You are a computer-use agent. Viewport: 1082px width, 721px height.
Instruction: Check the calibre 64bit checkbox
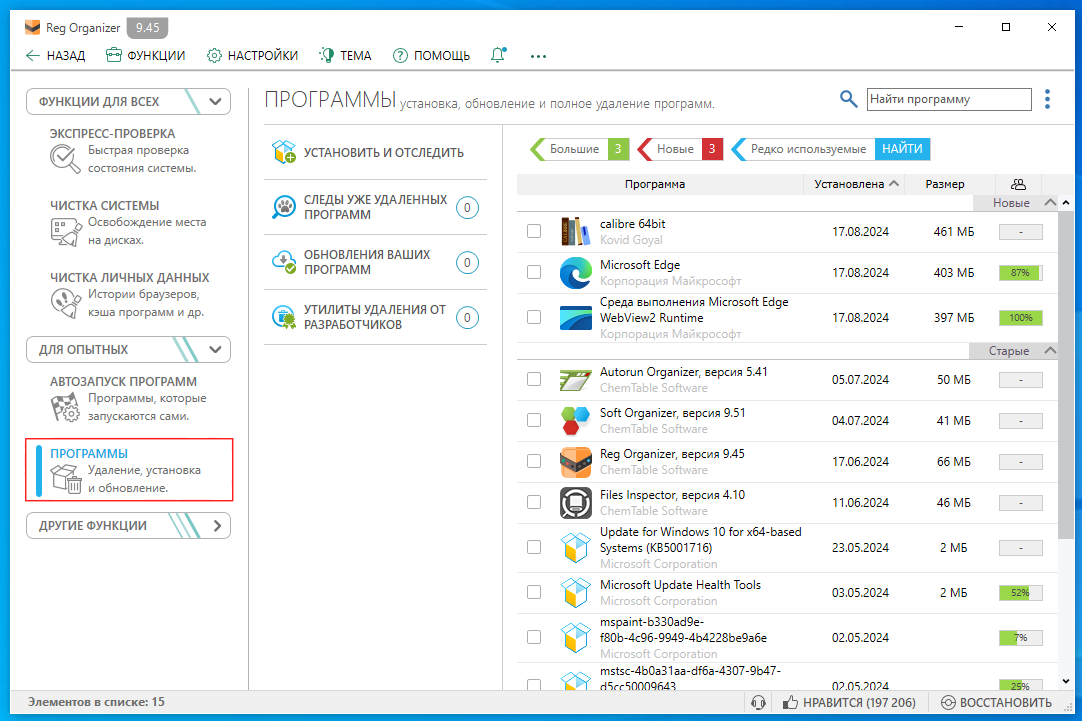534,231
